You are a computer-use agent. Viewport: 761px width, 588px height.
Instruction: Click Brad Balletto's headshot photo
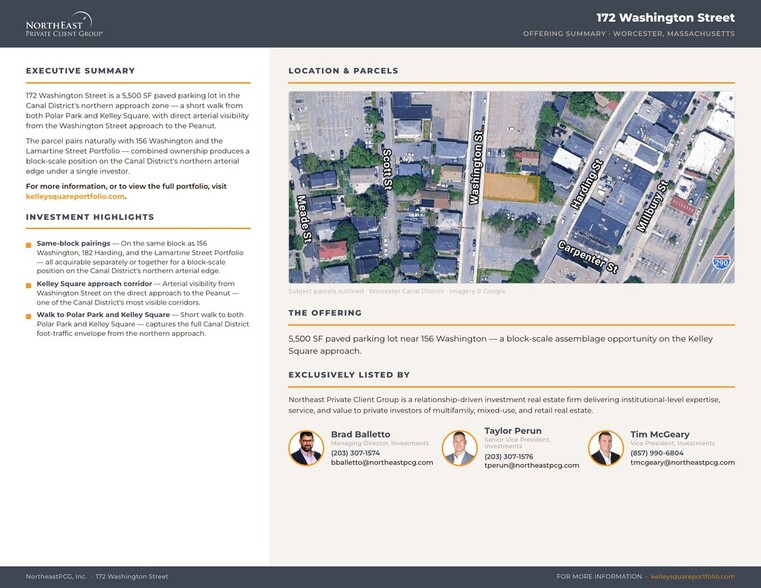coord(306,448)
